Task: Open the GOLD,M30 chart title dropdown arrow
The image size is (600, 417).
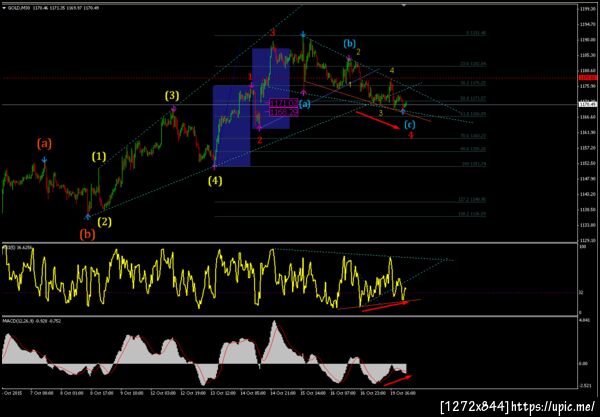Action: tap(4, 8)
